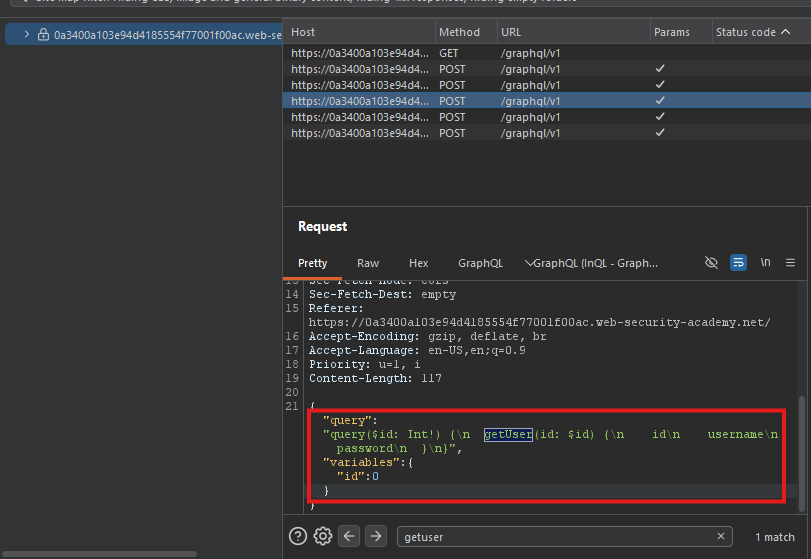
Task: Select the first POST /graphql/v1 row
Action: 547,69
